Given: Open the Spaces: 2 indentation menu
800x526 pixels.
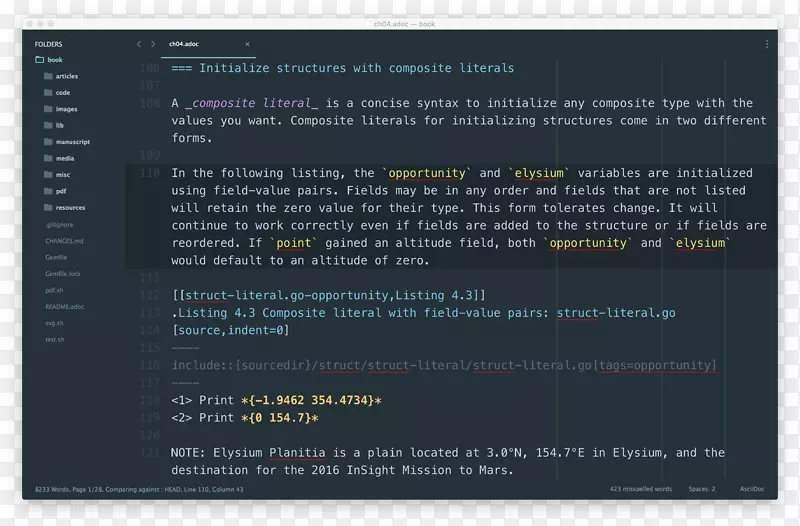Looking at the screenshot, I should (702, 489).
